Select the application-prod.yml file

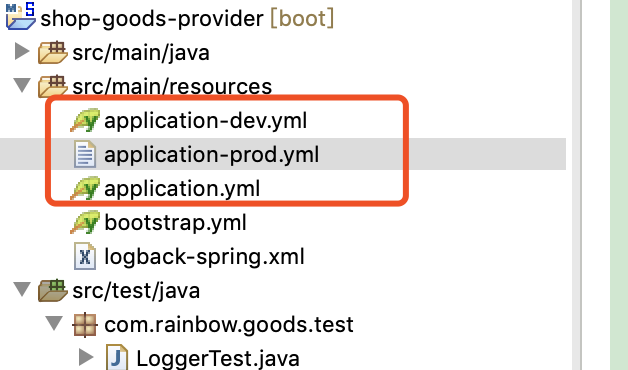[x=211, y=155]
